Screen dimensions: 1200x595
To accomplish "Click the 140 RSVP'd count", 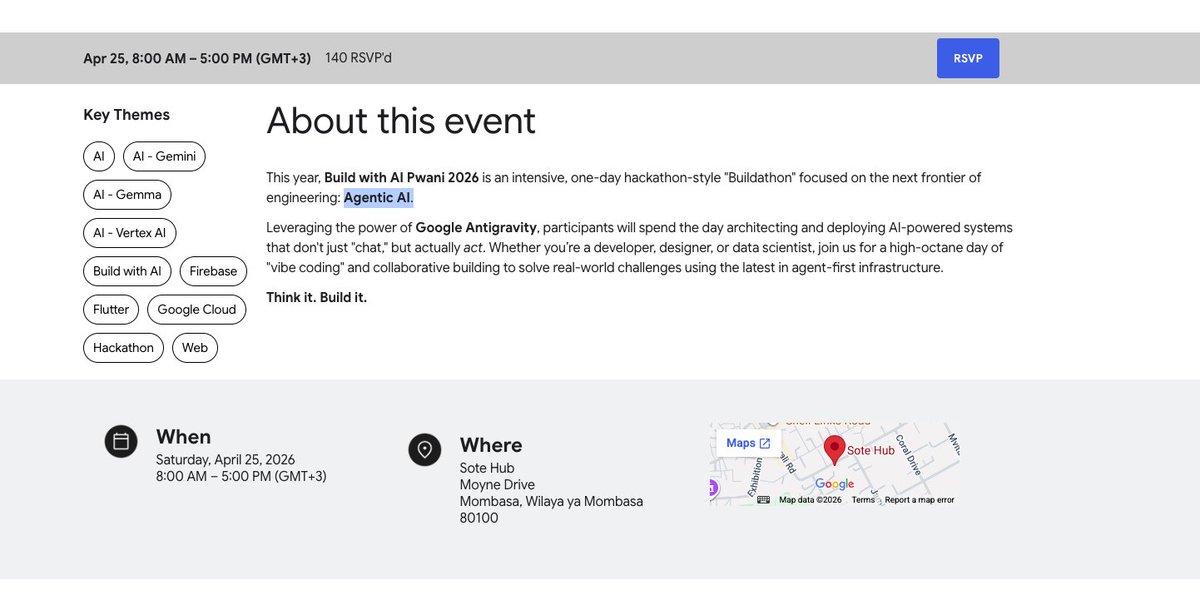I will 358,58.
